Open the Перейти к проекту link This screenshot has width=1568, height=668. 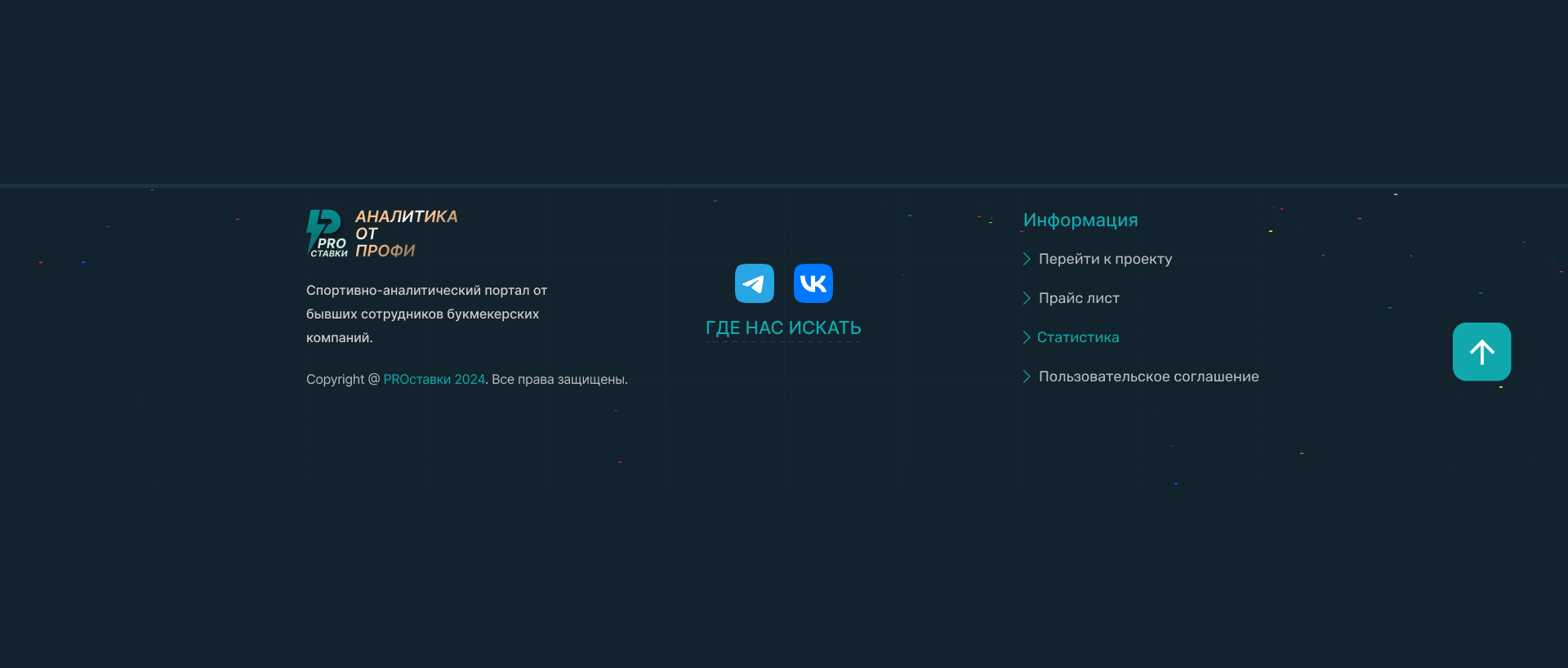[1105, 259]
